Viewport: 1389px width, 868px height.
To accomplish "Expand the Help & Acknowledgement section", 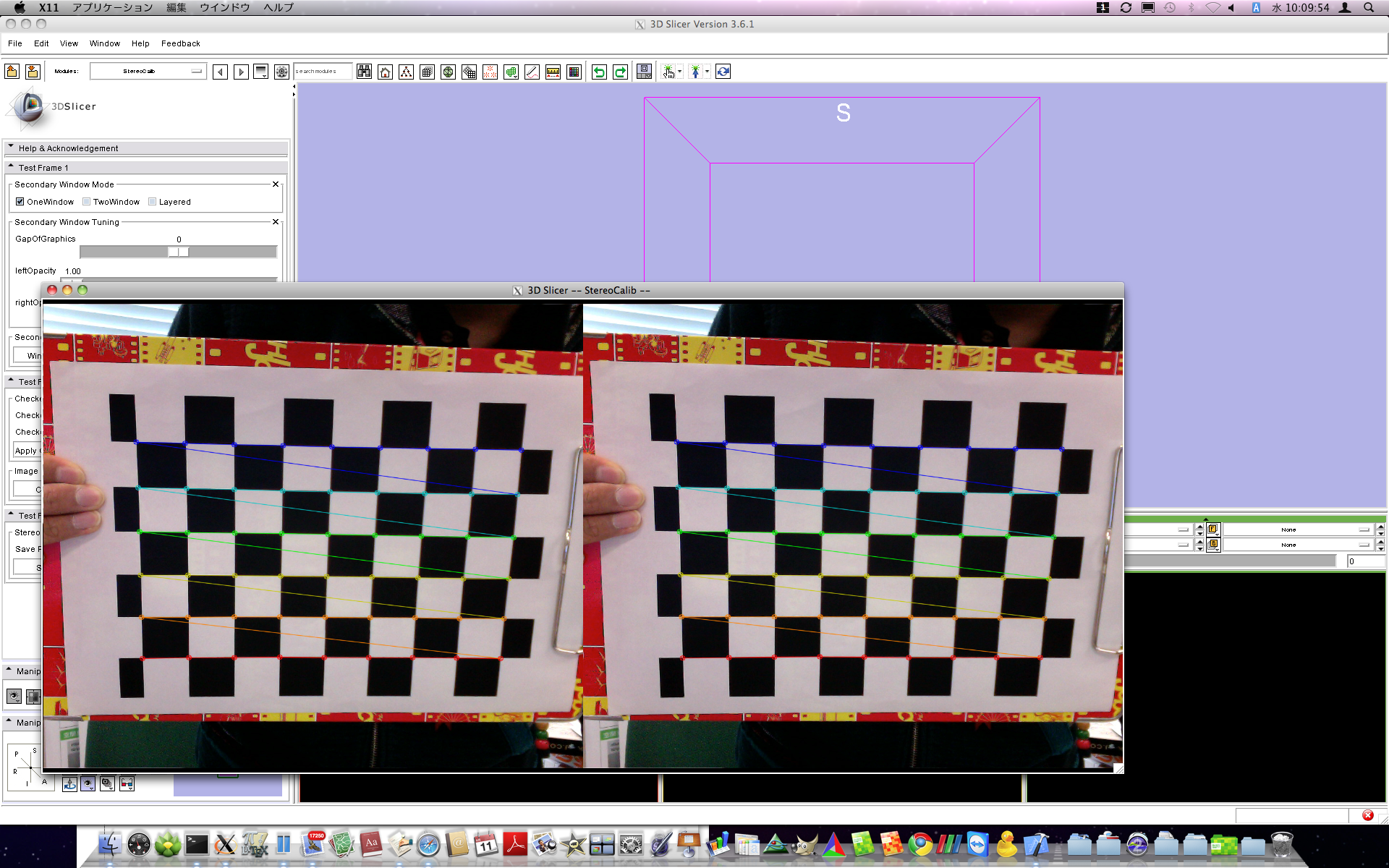I will [x=68, y=148].
